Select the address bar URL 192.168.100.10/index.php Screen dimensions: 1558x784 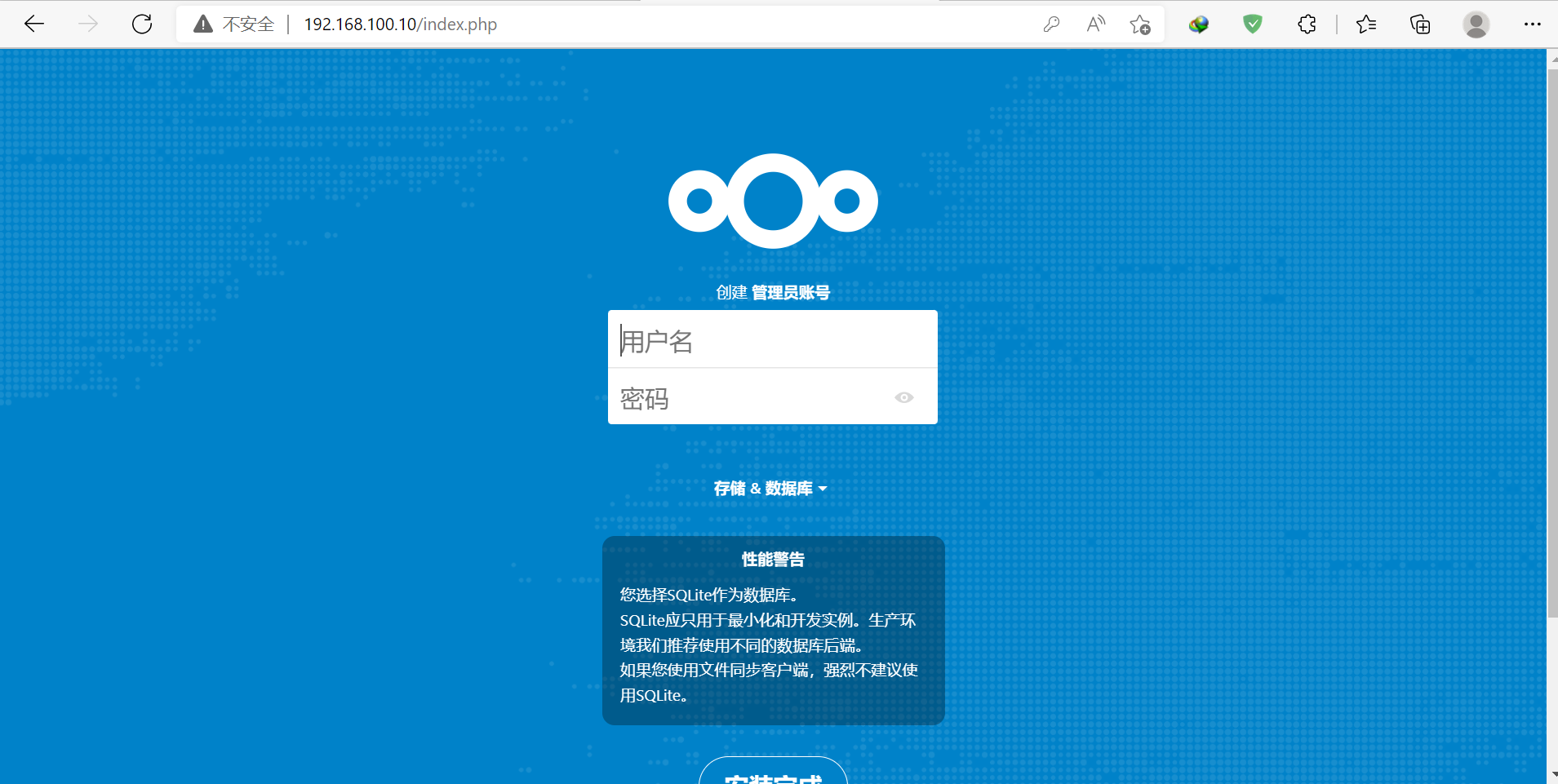pos(400,24)
